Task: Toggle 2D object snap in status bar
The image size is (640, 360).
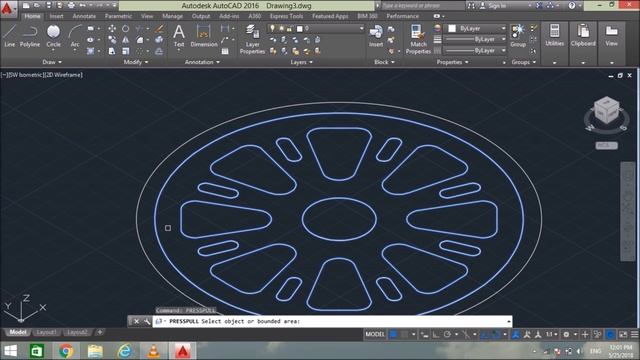Action: tap(496, 334)
